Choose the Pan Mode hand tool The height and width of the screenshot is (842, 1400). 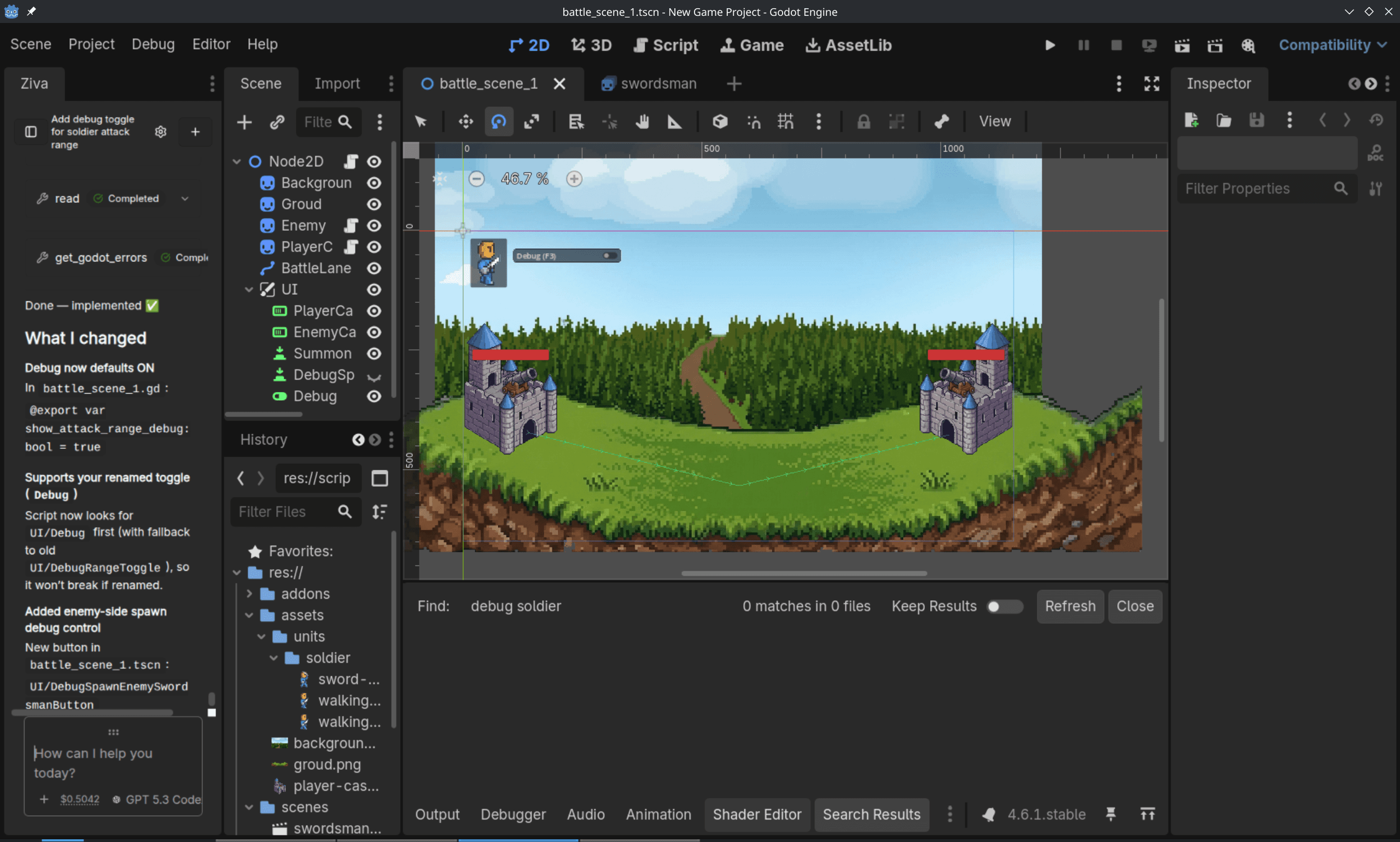tap(642, 121)
